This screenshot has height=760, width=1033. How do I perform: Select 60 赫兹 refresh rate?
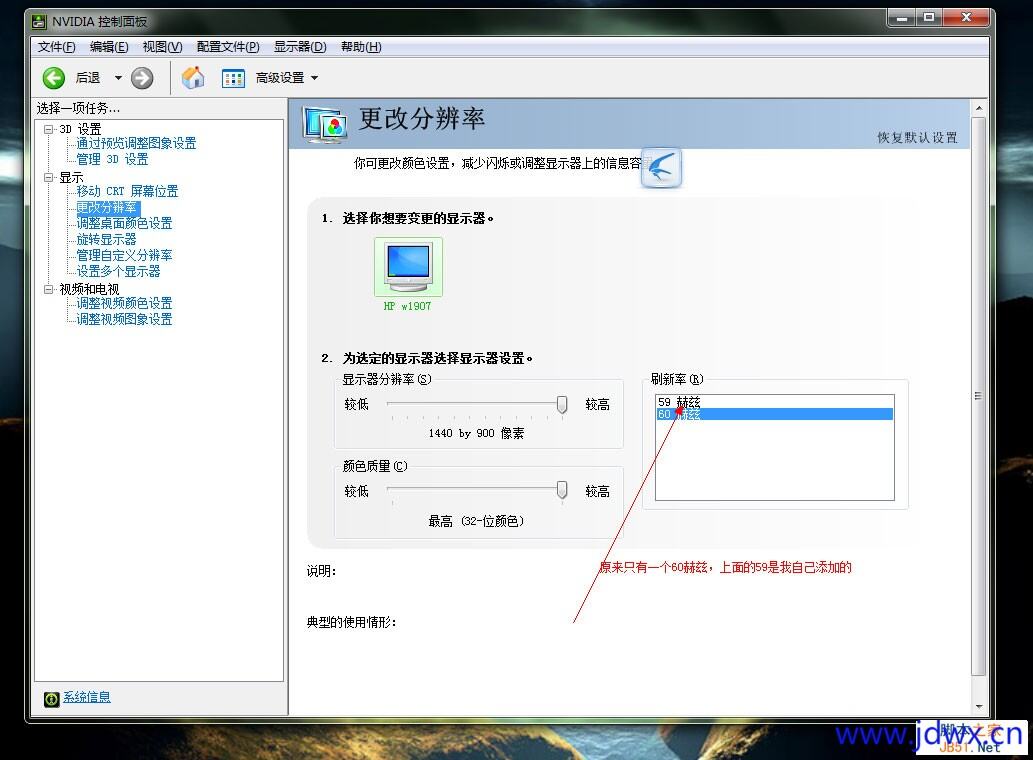click(774, 414)
